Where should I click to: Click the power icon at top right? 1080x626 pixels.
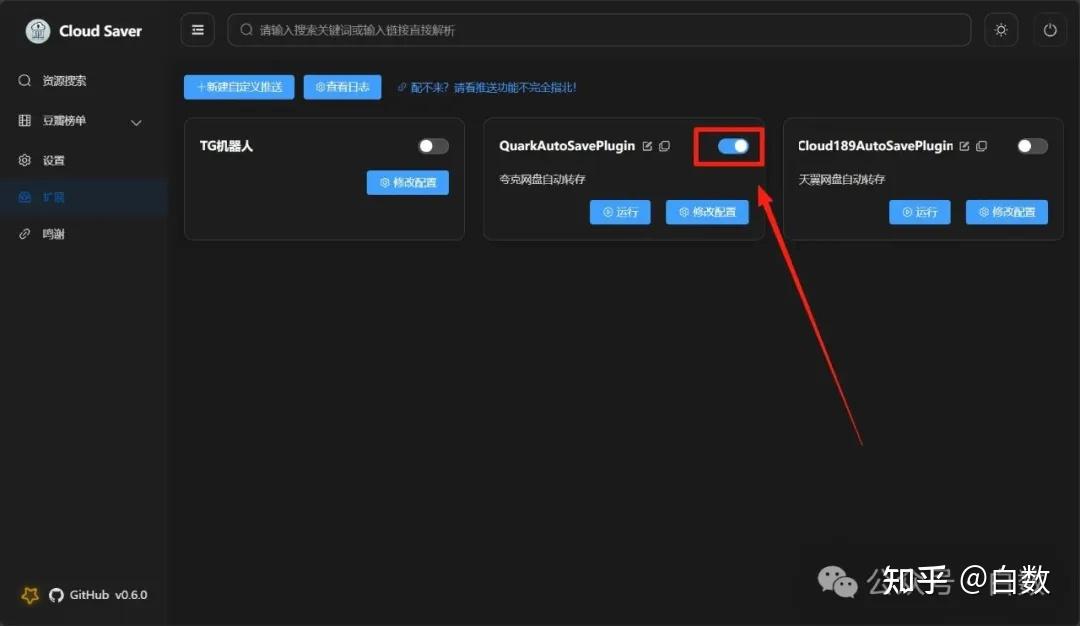pos(1050,29)
